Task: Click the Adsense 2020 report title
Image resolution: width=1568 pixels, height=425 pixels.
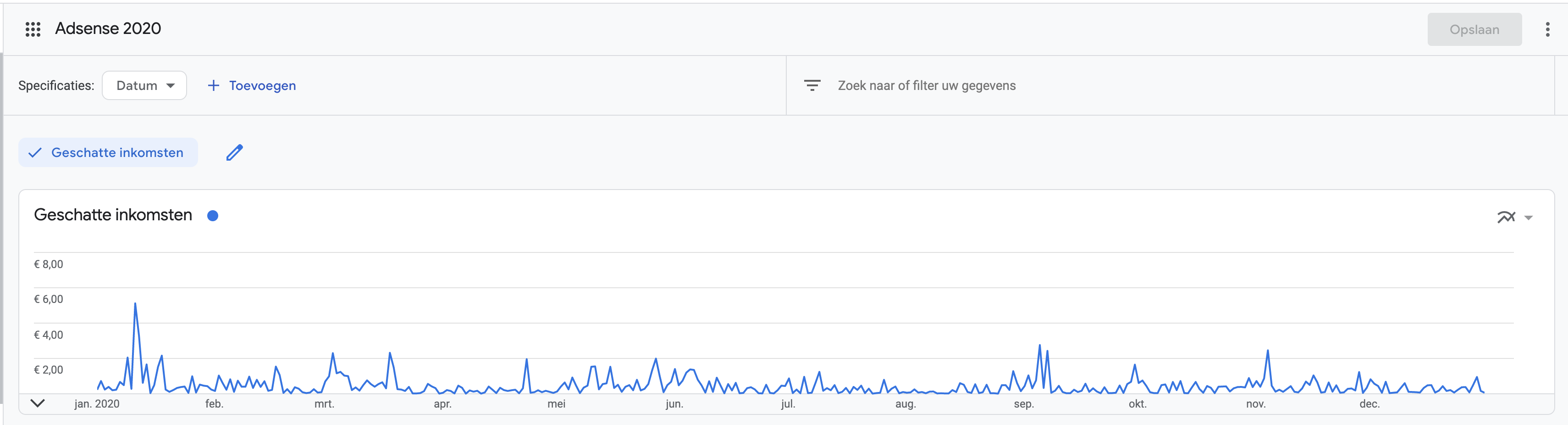Action: [x=108, y=28]
